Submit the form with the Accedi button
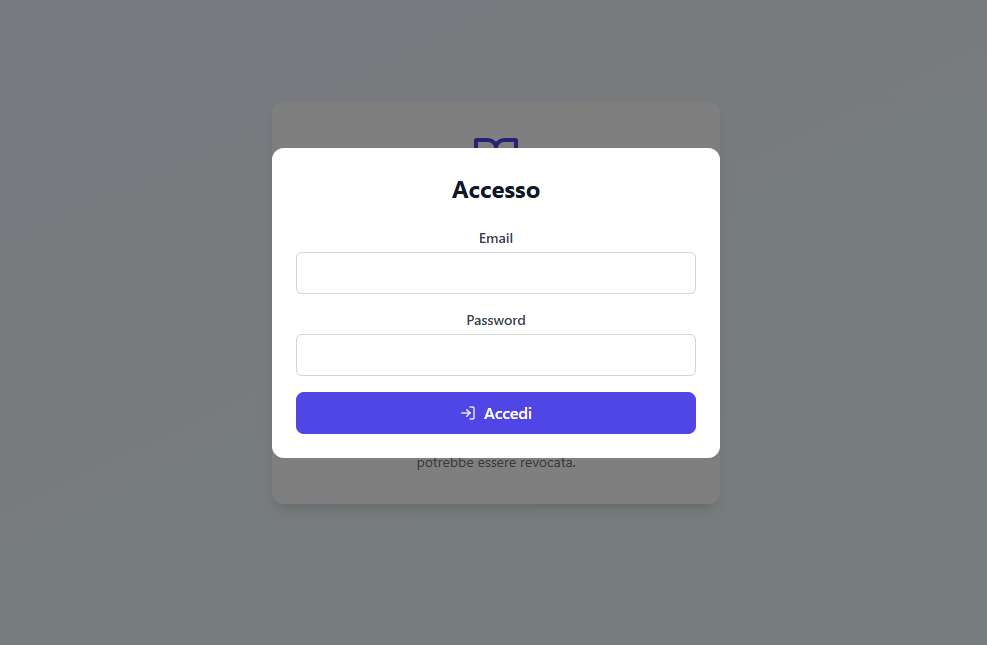Viewport: 987px width, 645px height. pos(496,413)
